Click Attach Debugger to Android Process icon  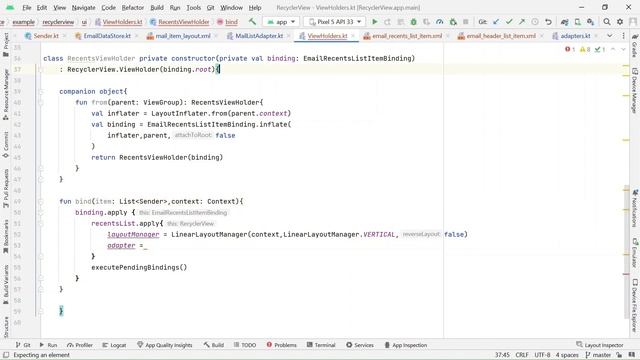pyautogui.click(x=453, y=22)
